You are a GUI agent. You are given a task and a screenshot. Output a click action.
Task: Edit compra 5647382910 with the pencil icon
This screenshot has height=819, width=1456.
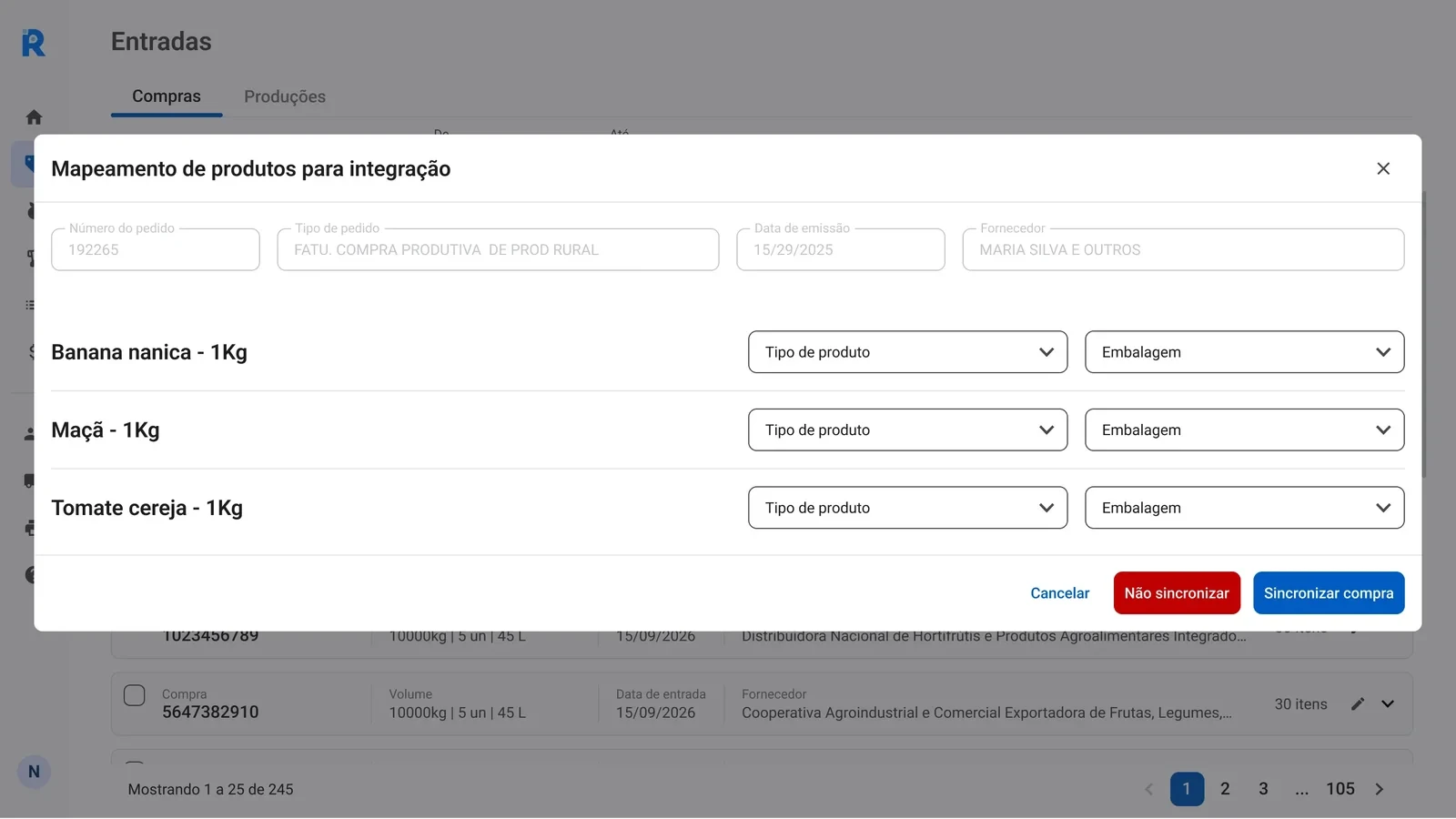1357,703
